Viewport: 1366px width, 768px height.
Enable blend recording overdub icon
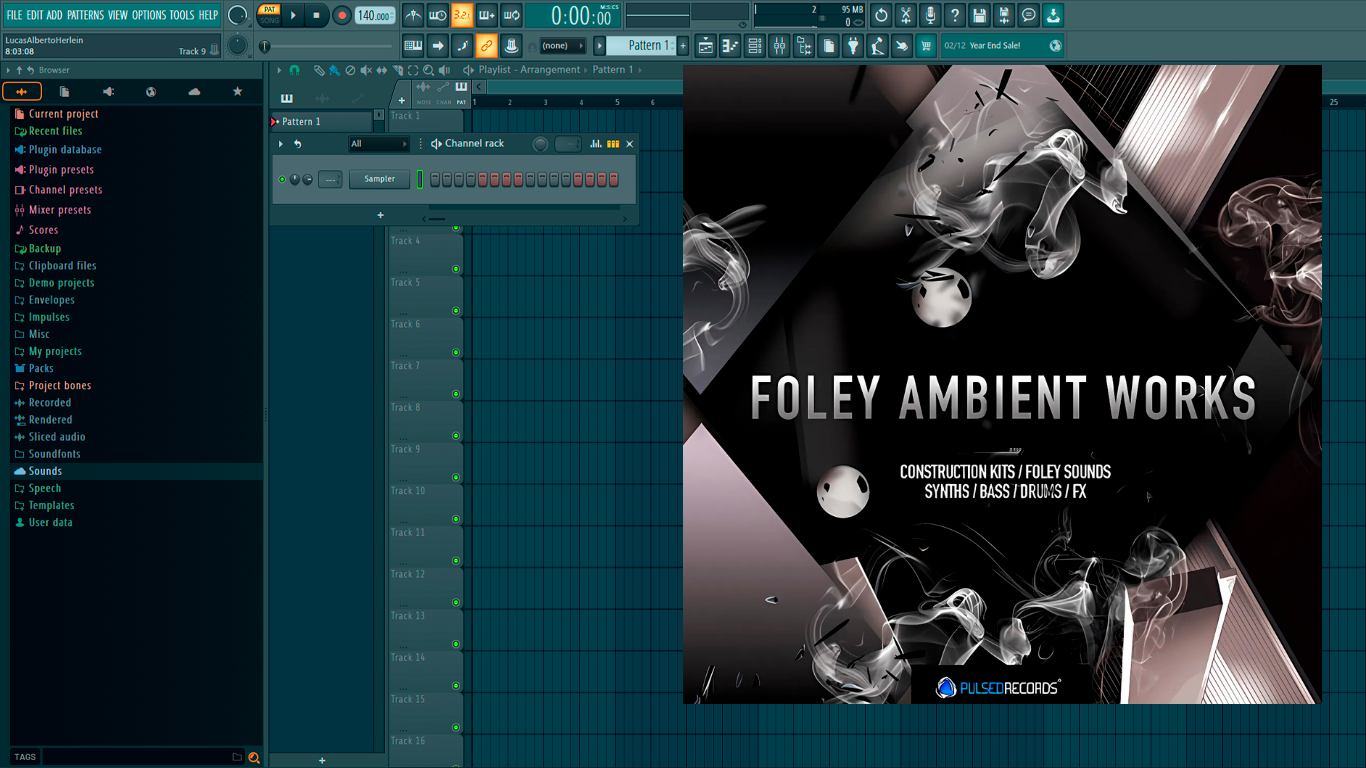point(487,15)
